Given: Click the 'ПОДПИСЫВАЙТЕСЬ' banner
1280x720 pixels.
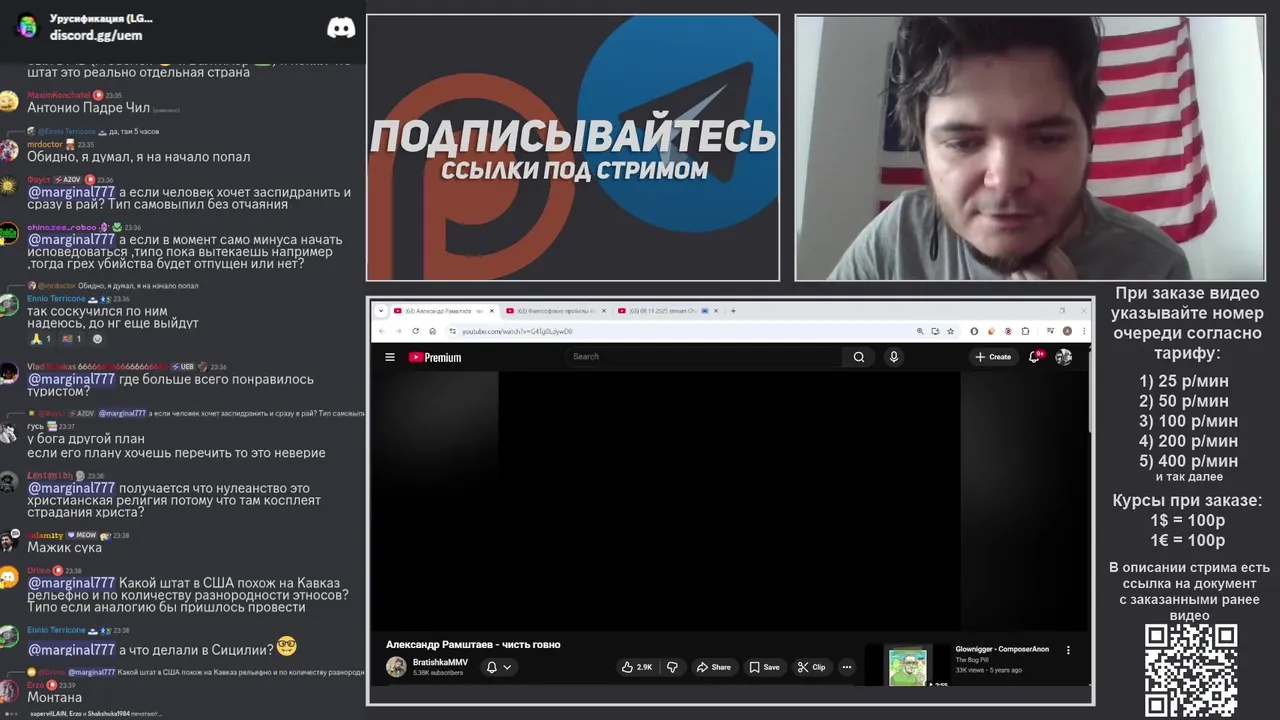Looking at the screenshot, I should tap(573, 135).
